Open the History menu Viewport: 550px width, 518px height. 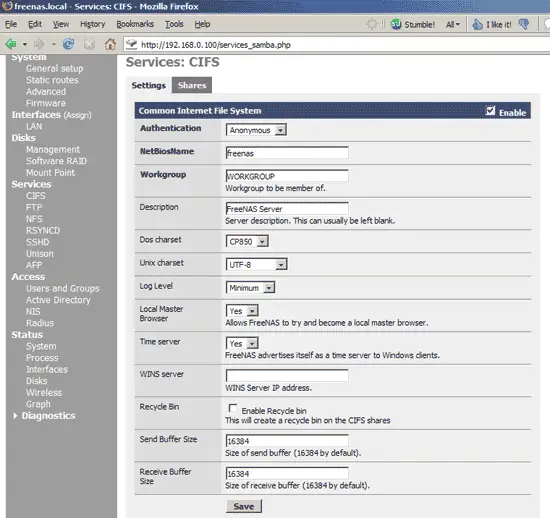click(x=93, y=24)
